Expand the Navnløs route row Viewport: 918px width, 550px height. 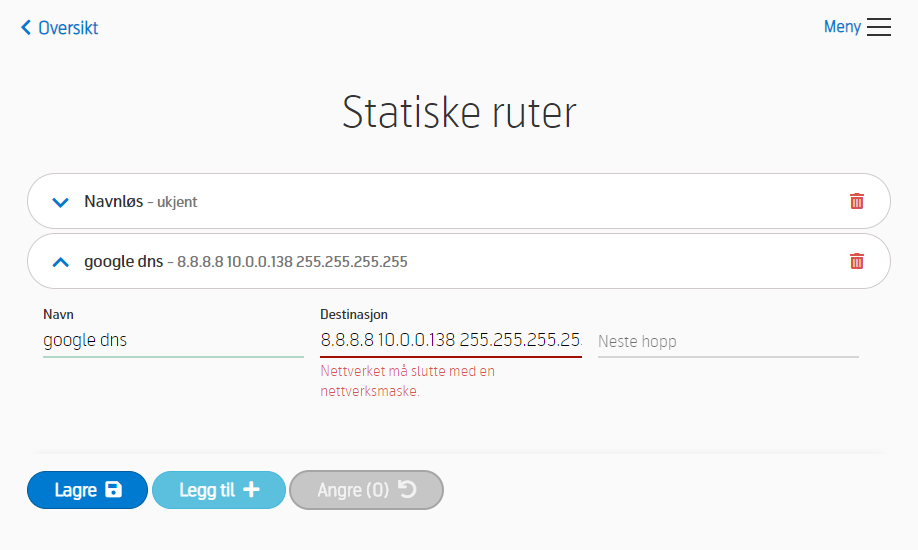[x=60, y=203]
